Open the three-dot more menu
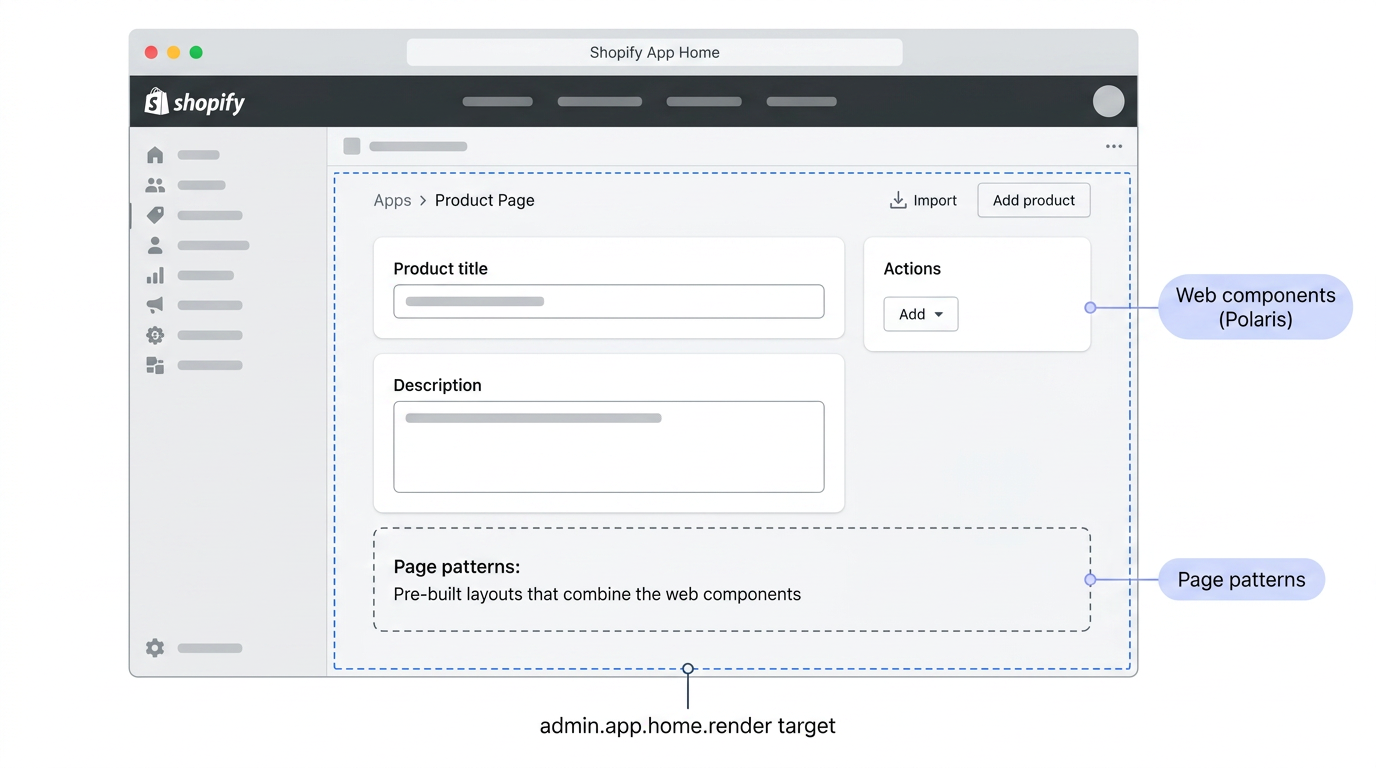The width and height of the screenshot is (1376, 768). click(x=1114, y=146)
